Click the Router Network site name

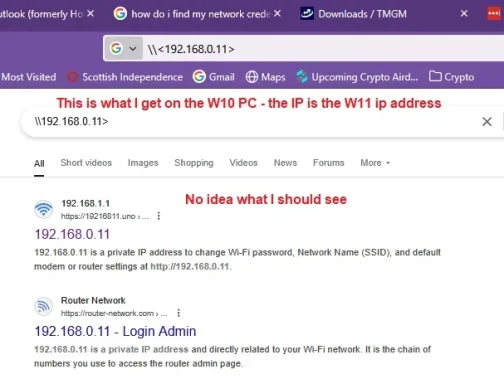(x=93, y=300)
